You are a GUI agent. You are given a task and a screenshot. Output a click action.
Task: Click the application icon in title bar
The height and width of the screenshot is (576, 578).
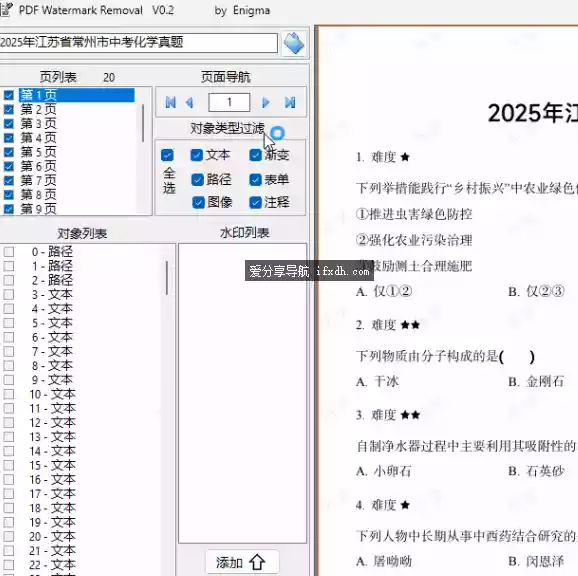6,10
